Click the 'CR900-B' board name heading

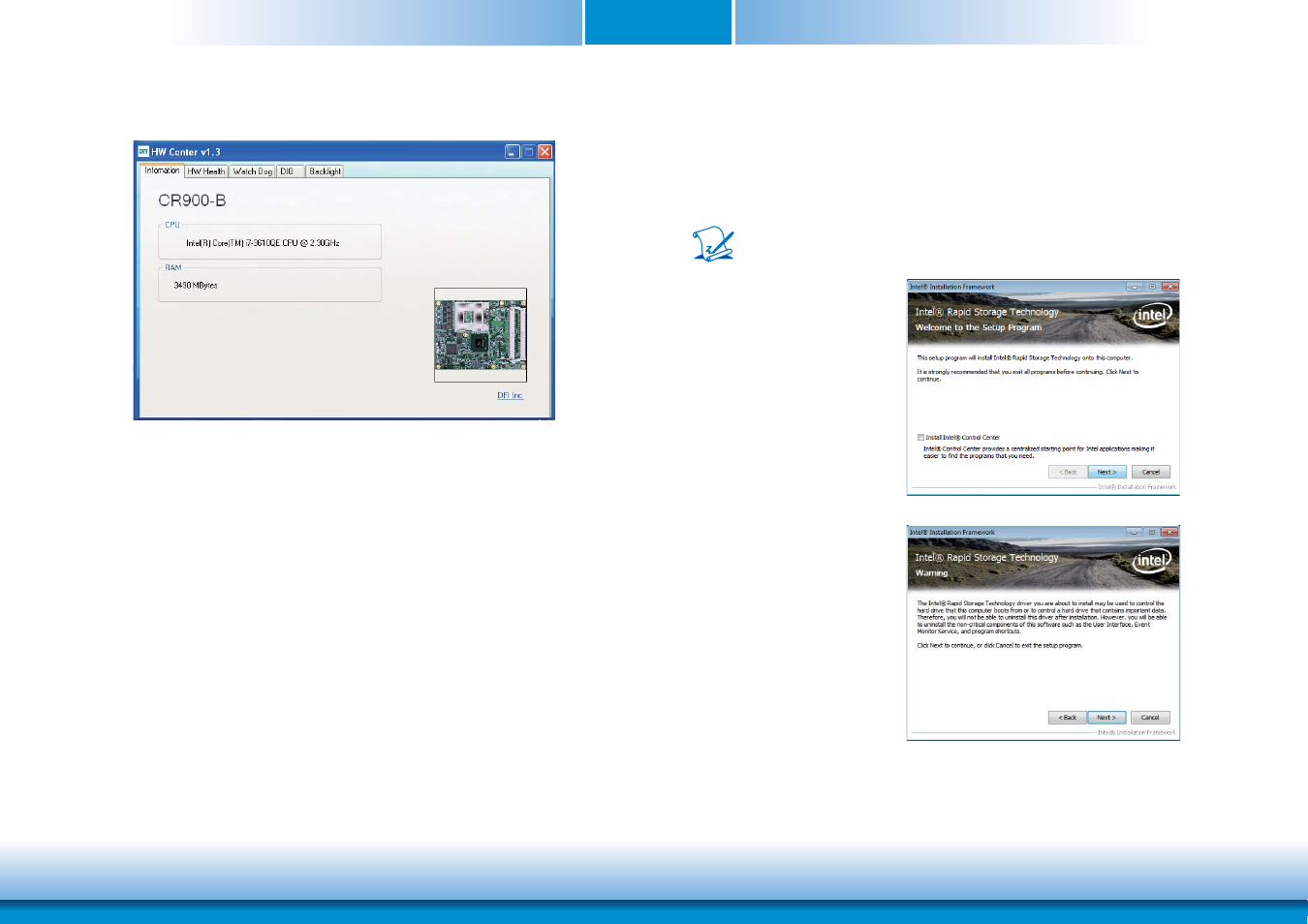click(x=192, y=200)
